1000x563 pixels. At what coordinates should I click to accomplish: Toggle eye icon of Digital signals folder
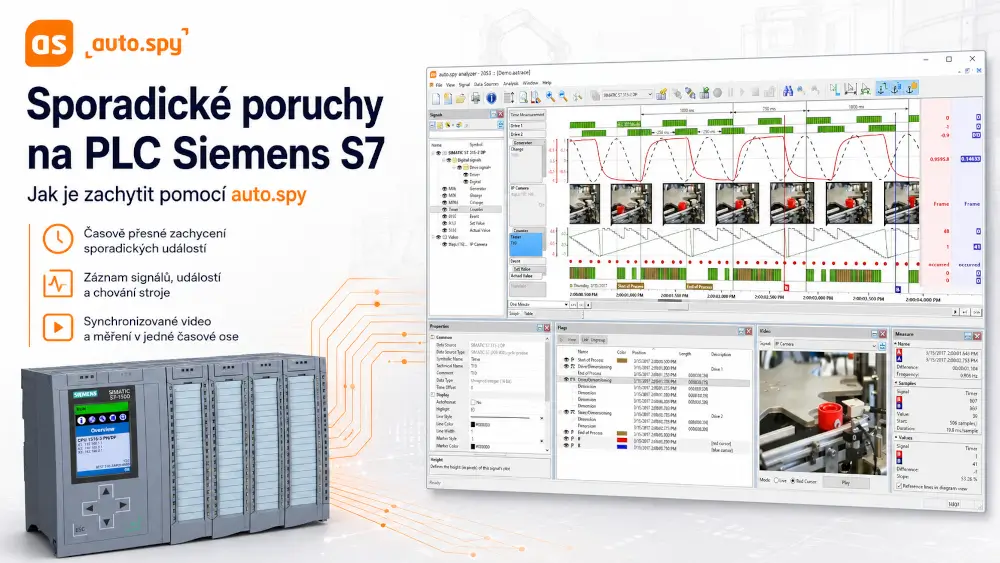tap(448, 160)
